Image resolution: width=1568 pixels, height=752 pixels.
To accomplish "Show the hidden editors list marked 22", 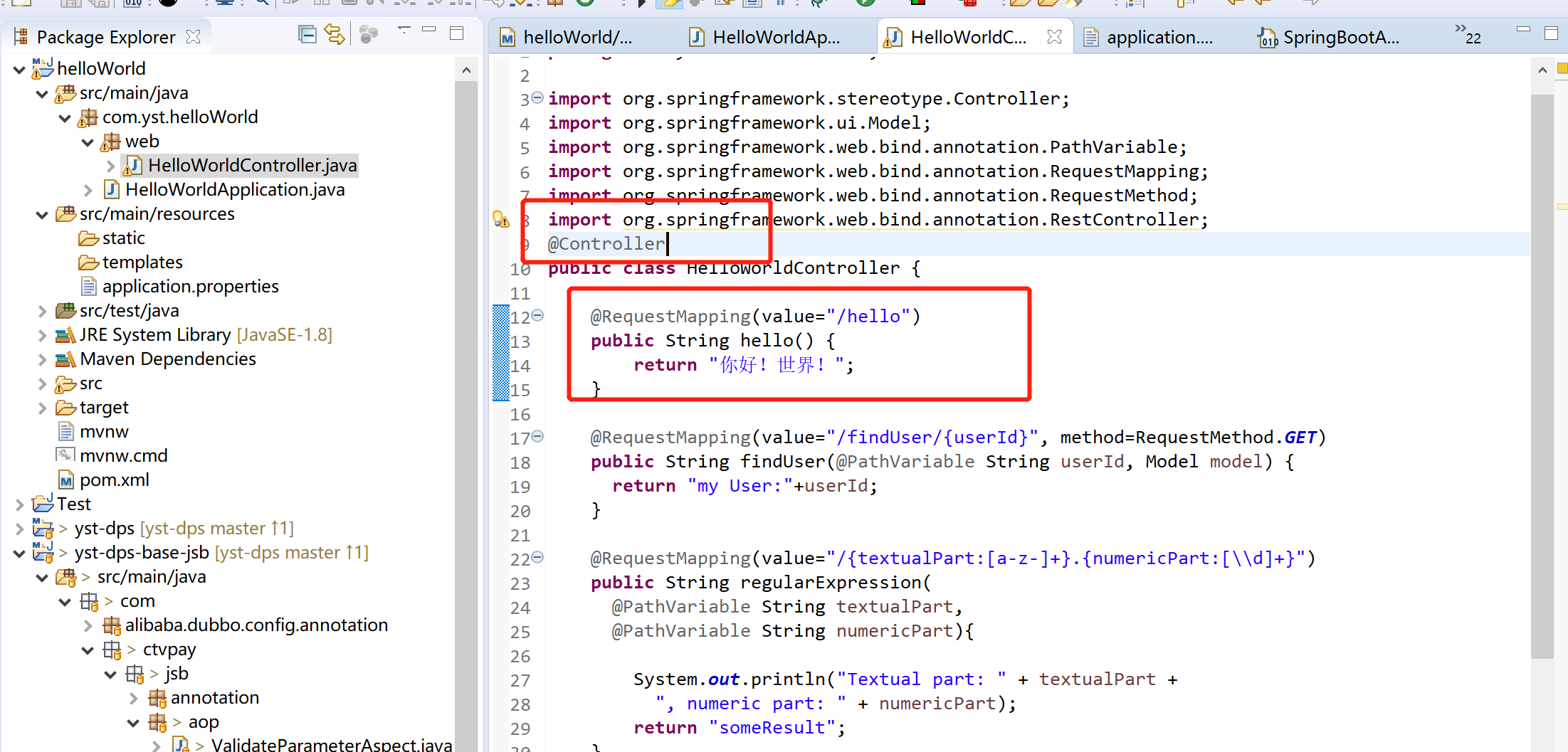I will 1468,34.
